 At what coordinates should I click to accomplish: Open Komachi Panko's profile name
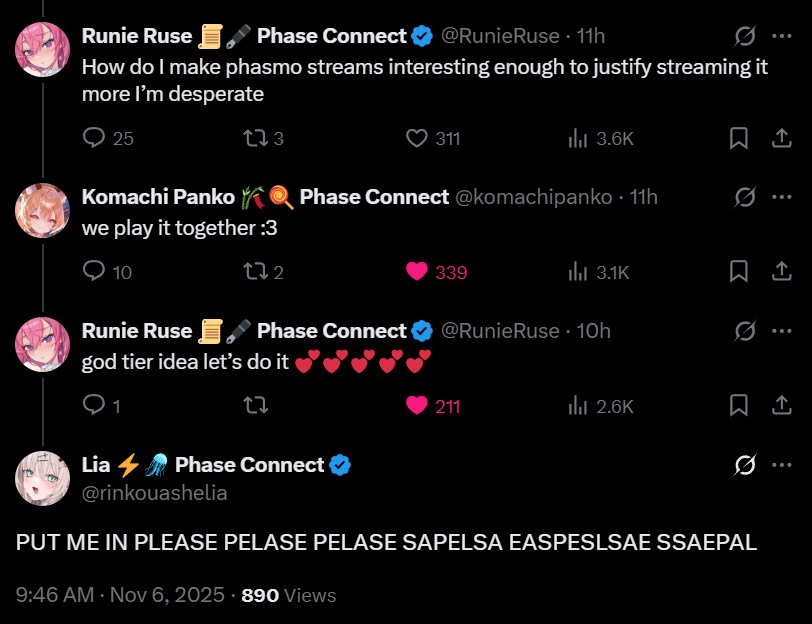pyautogui.click(x=158, y=197)
